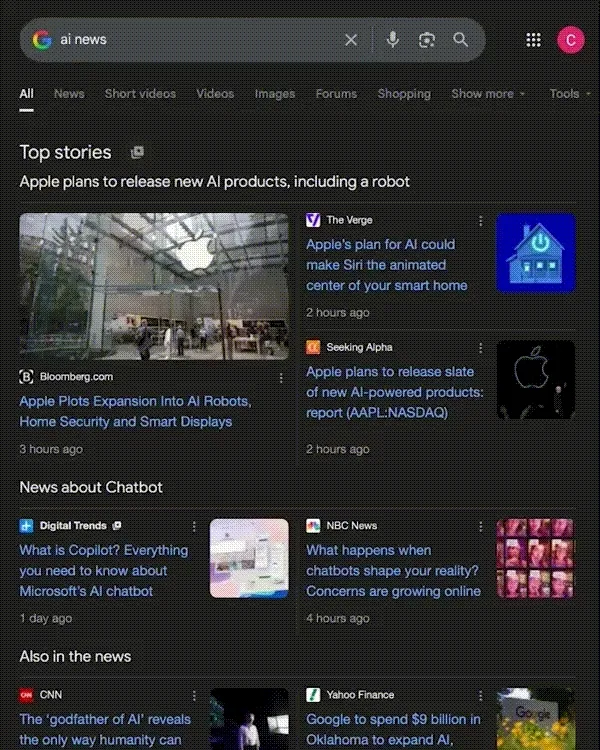Clear the search query with X icon

(351, 40)
